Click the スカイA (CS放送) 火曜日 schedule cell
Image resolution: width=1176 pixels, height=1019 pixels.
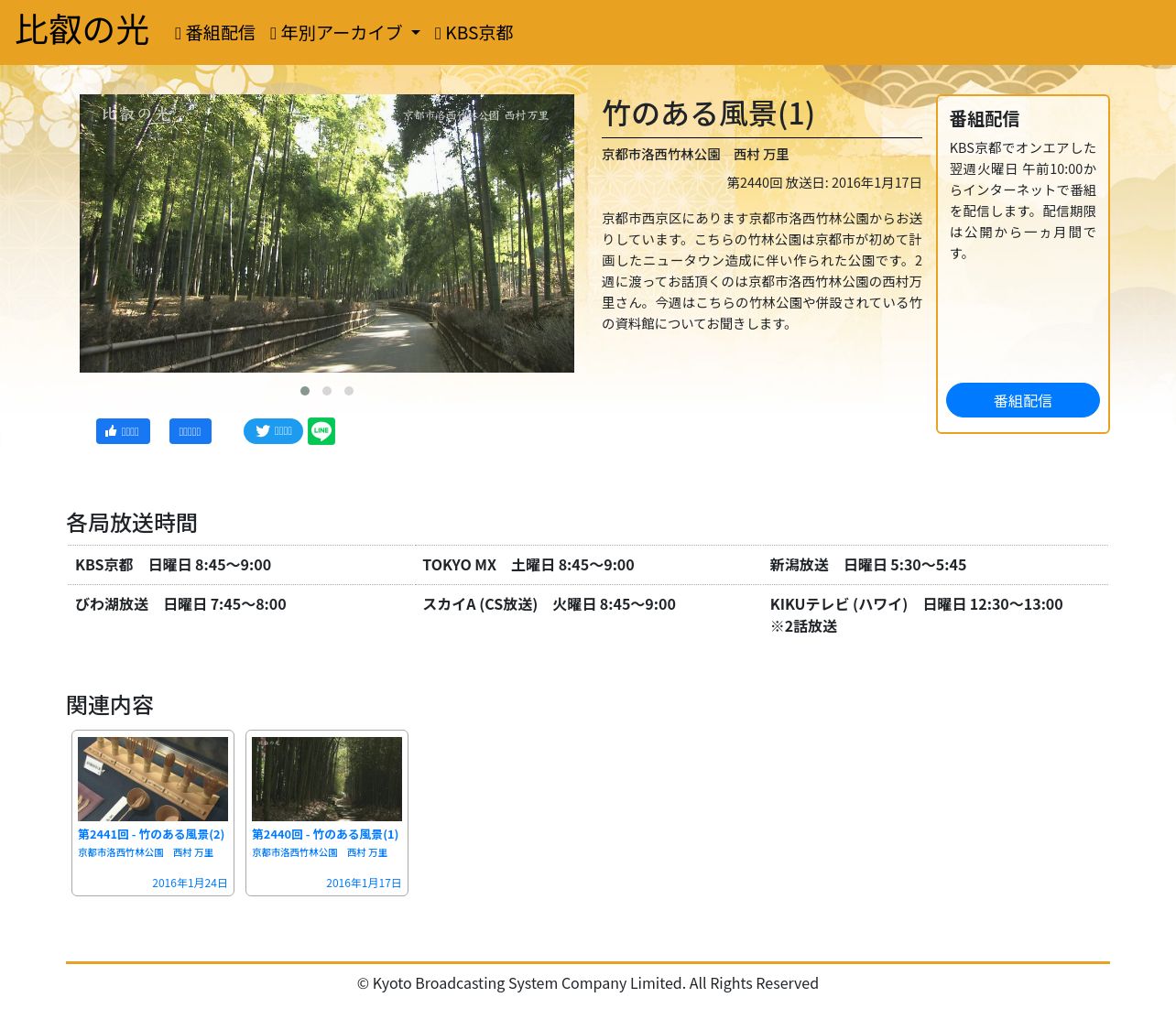[x=588, y=615]
